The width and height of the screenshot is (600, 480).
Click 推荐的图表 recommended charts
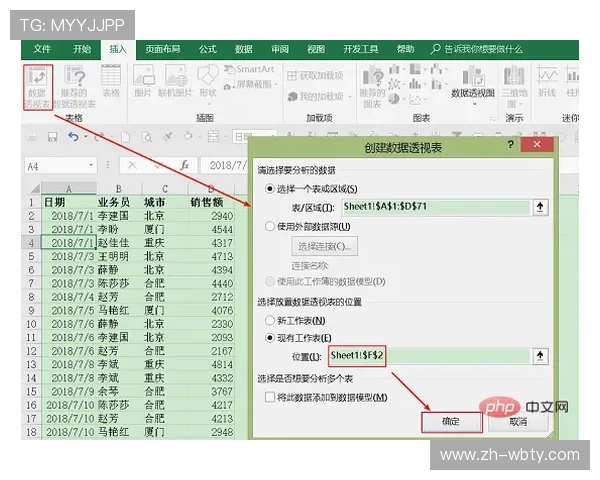pos(372,87)
